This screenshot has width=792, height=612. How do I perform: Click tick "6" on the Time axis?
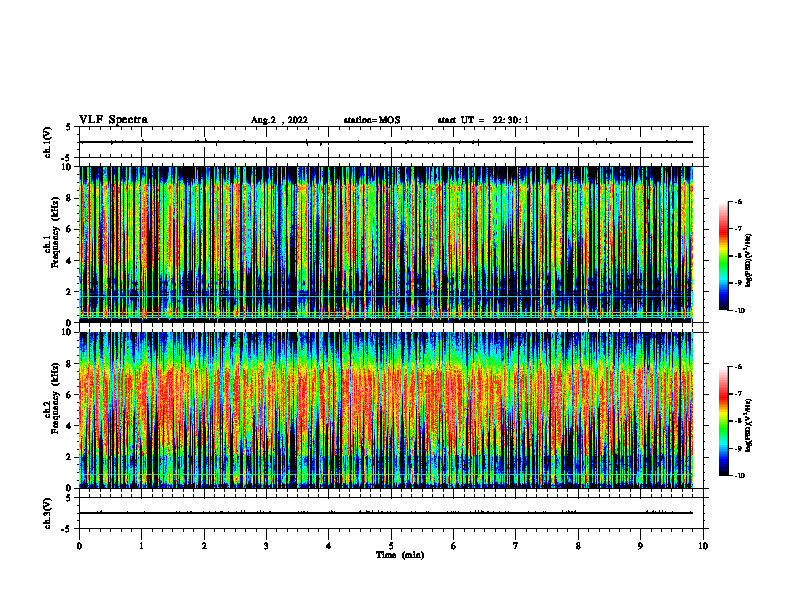coord(454,546)
